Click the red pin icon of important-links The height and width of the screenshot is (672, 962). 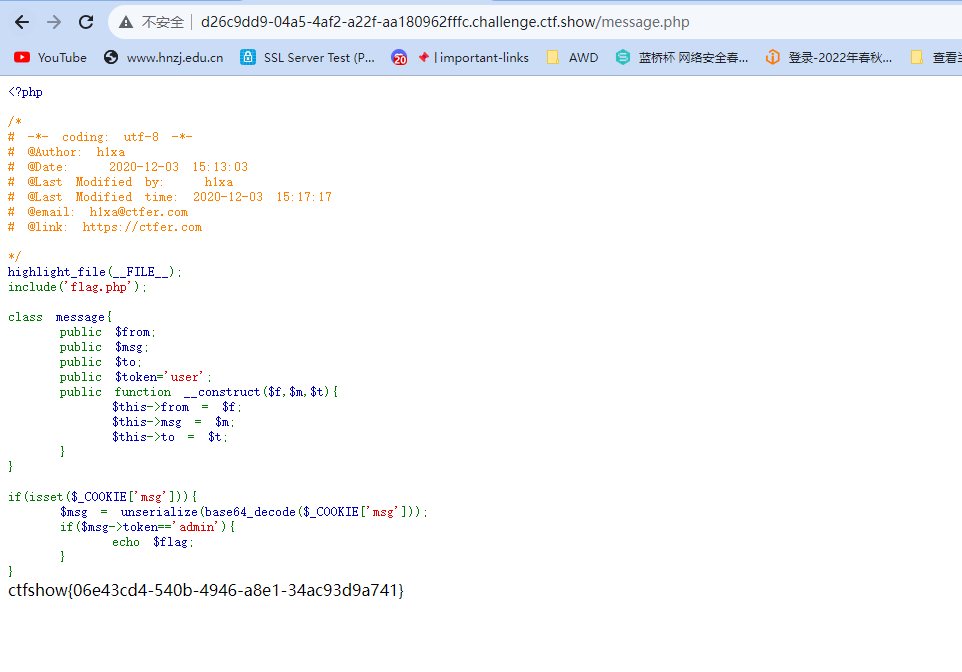coord(423,57)
